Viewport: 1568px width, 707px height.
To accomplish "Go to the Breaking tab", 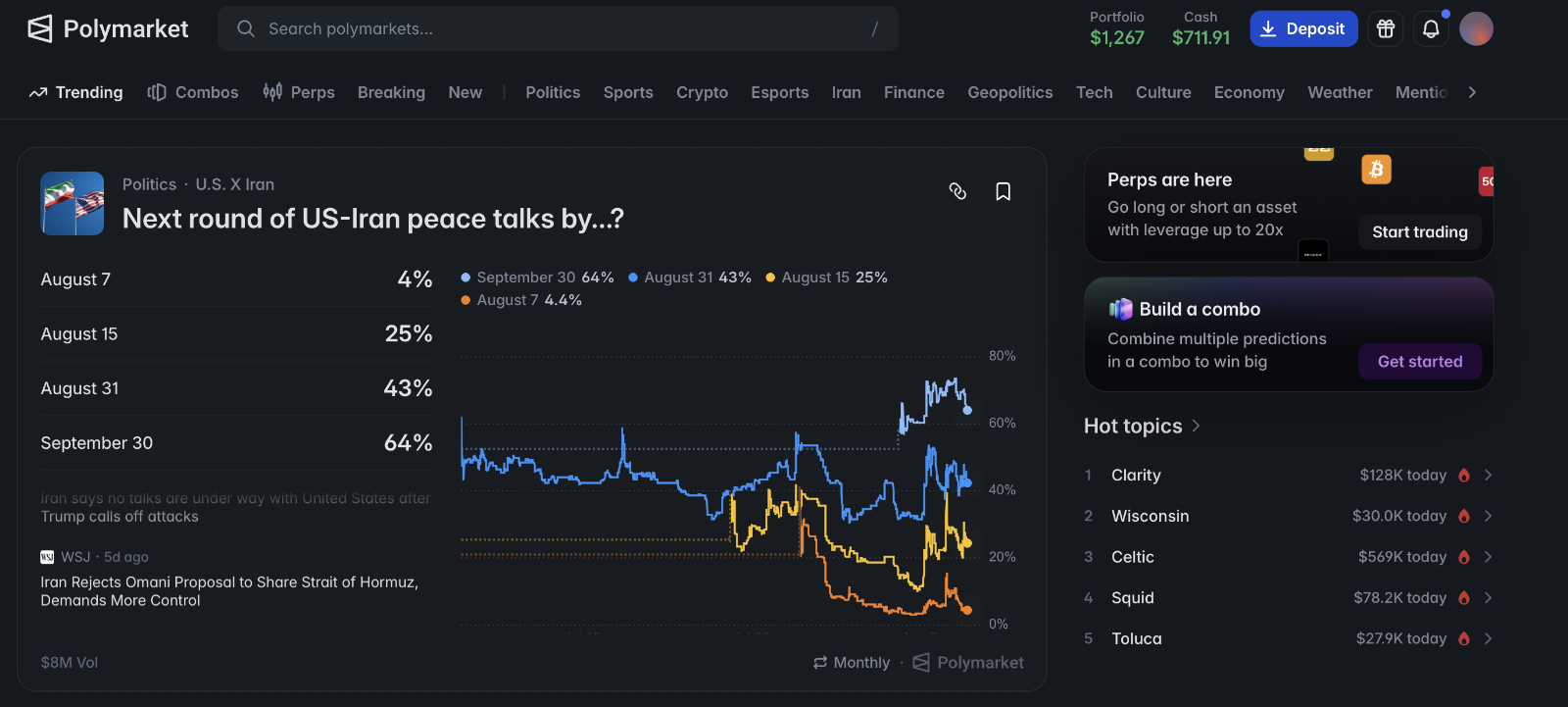I will (x=391, y=92).
